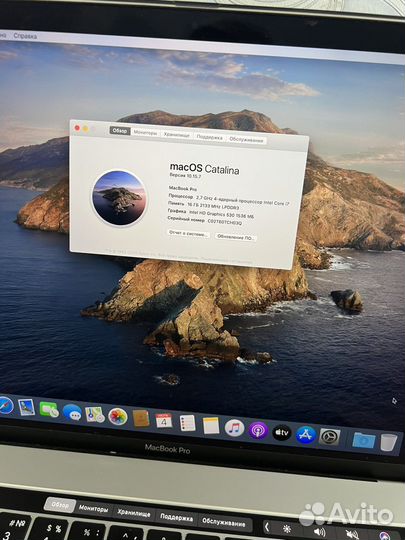405x540 pixels.
Task: Open FaceTime from the Dock
Action: 49,410
